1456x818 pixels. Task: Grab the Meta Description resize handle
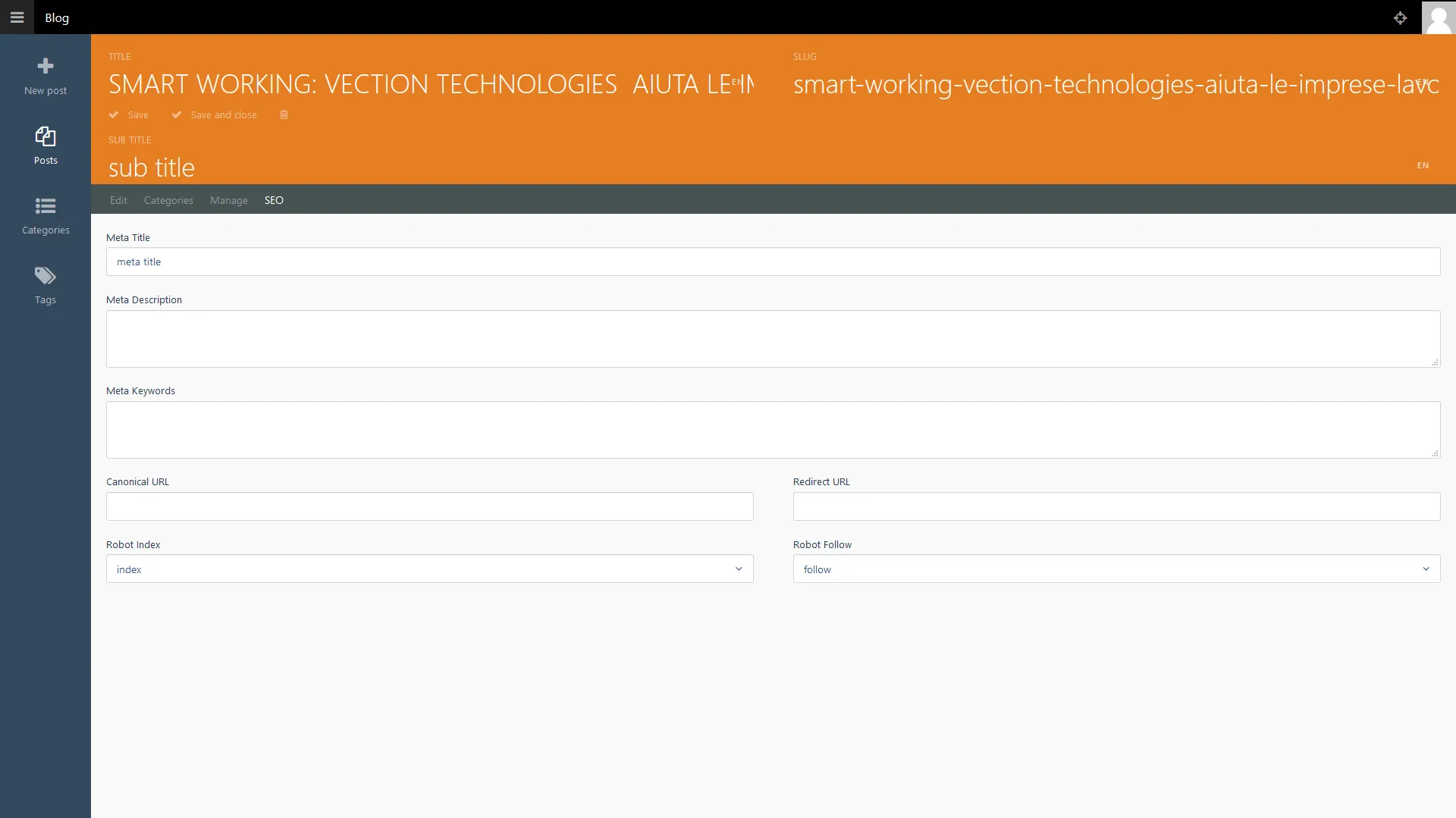[1435, 362]
